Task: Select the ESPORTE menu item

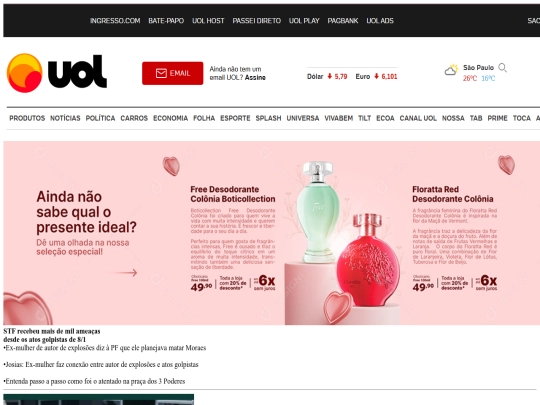Action: click(235, 118)
